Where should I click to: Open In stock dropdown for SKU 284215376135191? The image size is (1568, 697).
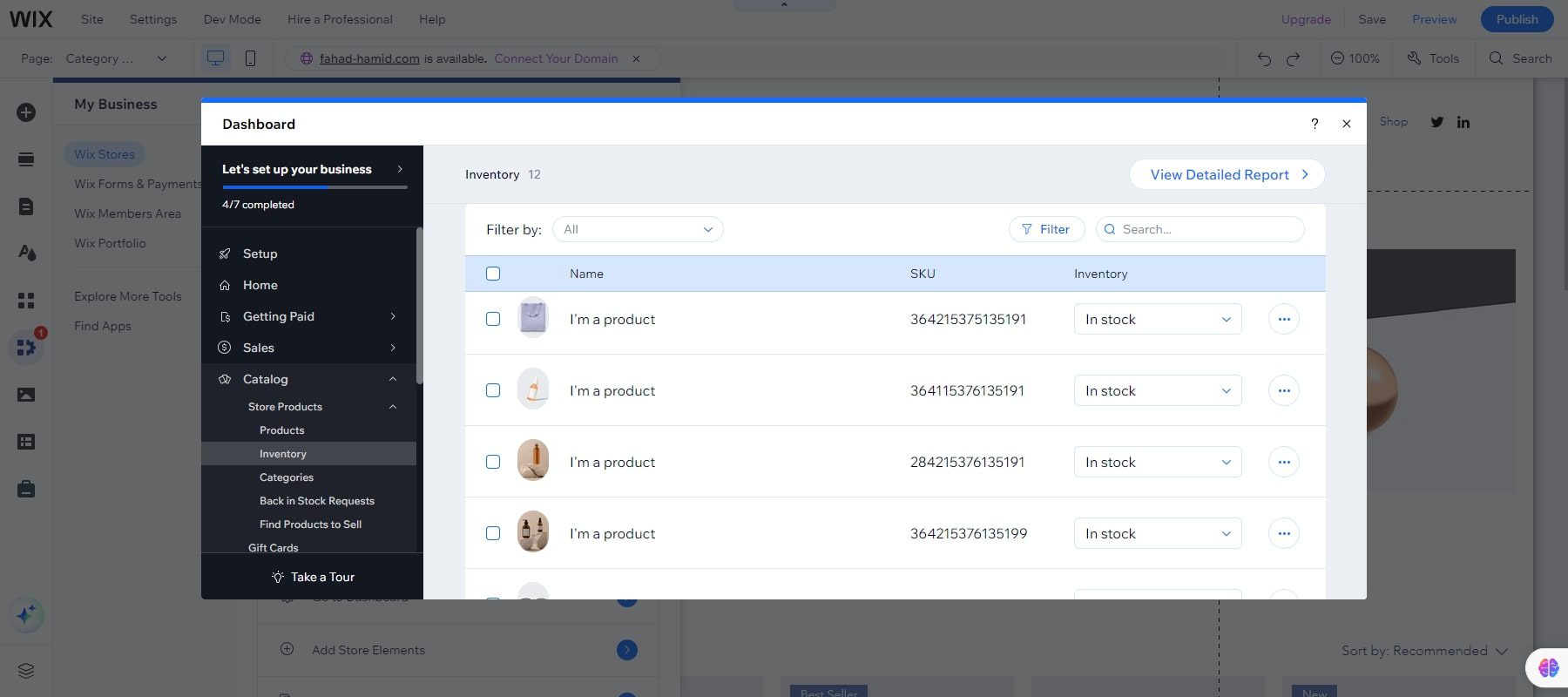click(x=1157, y=462)
